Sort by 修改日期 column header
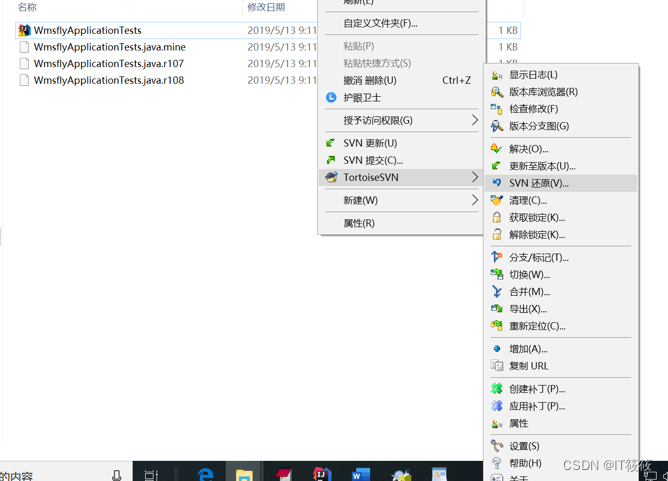668x481 pixels. [x=266, y=7]
